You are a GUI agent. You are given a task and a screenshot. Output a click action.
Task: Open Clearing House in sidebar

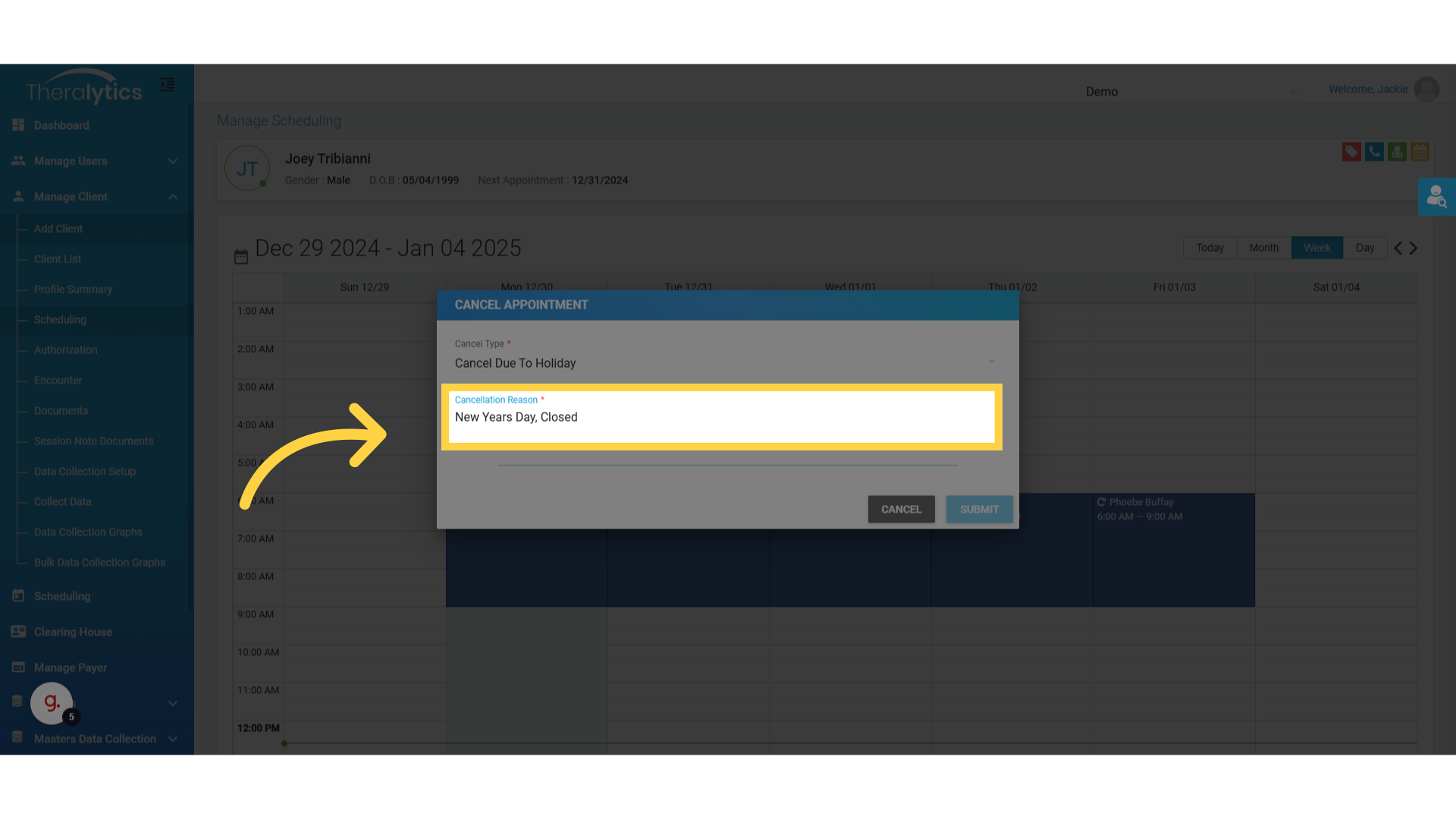tap(73, 632)
